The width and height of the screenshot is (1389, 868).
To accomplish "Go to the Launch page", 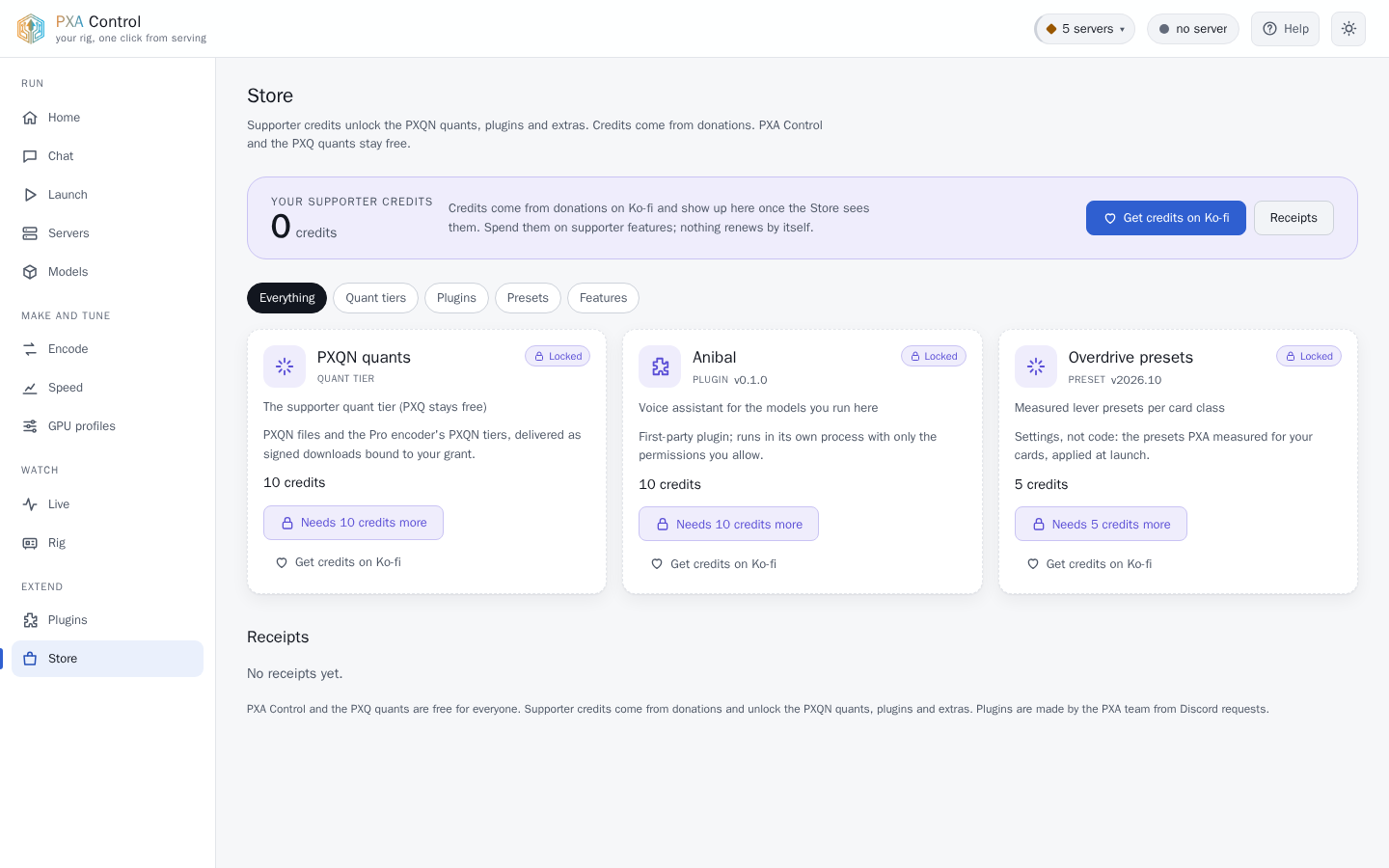I will (107, 195).
